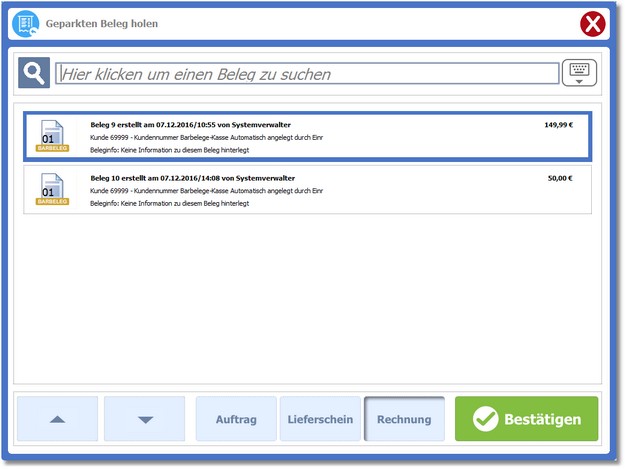Open the on-screen keyboard icon
This screenshot has width=625, height=469.
coord(578,73)
